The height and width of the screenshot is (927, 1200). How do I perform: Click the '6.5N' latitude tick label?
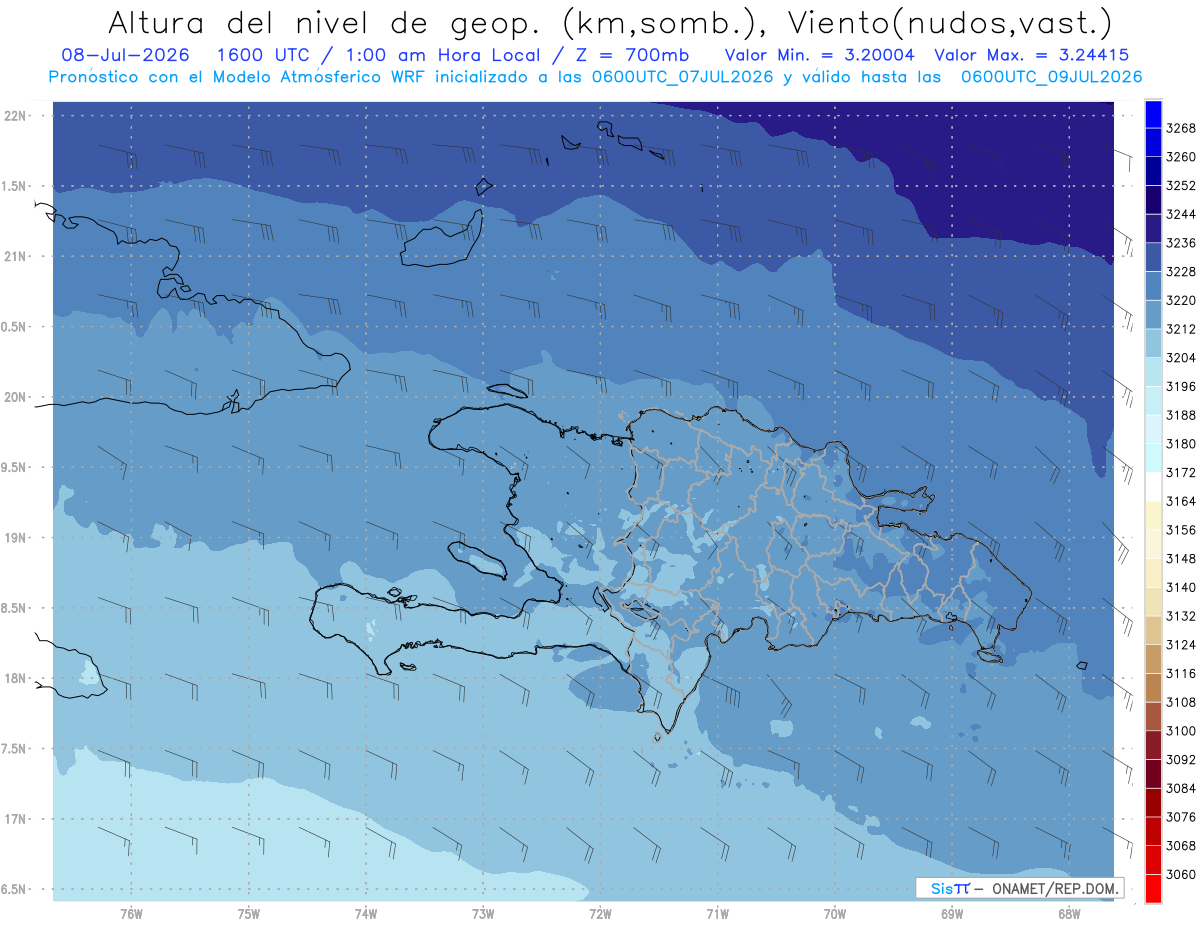[x=14, y=889]
